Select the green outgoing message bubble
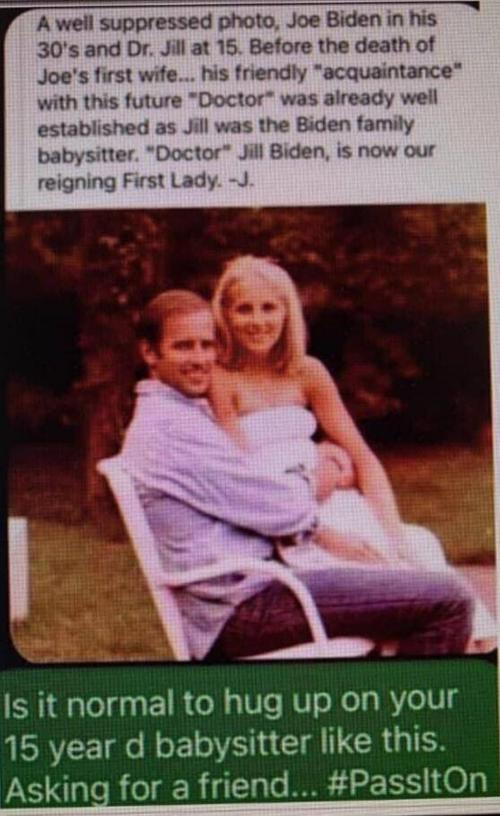 click(x=250, y=735)
